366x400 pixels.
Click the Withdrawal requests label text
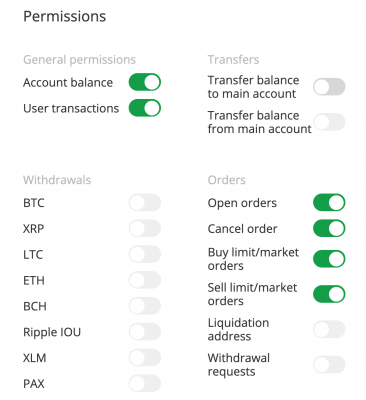pos(239,365)
